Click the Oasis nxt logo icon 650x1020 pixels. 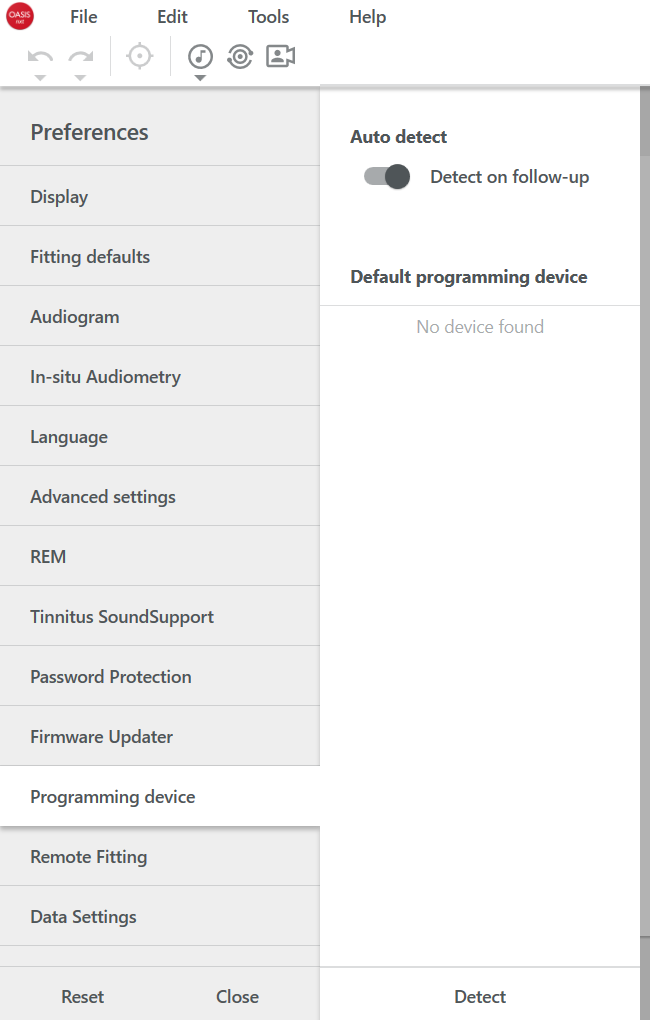click(20, 16)
